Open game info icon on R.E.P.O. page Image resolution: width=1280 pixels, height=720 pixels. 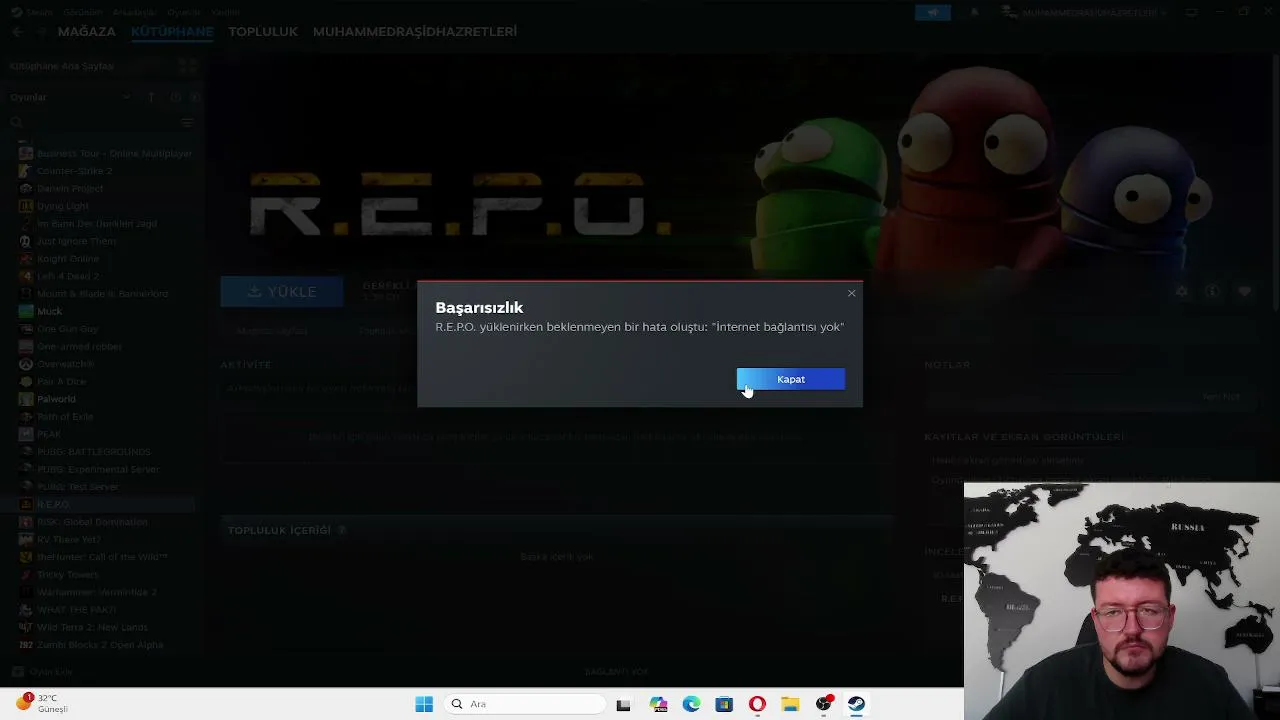click(1212, 291)
